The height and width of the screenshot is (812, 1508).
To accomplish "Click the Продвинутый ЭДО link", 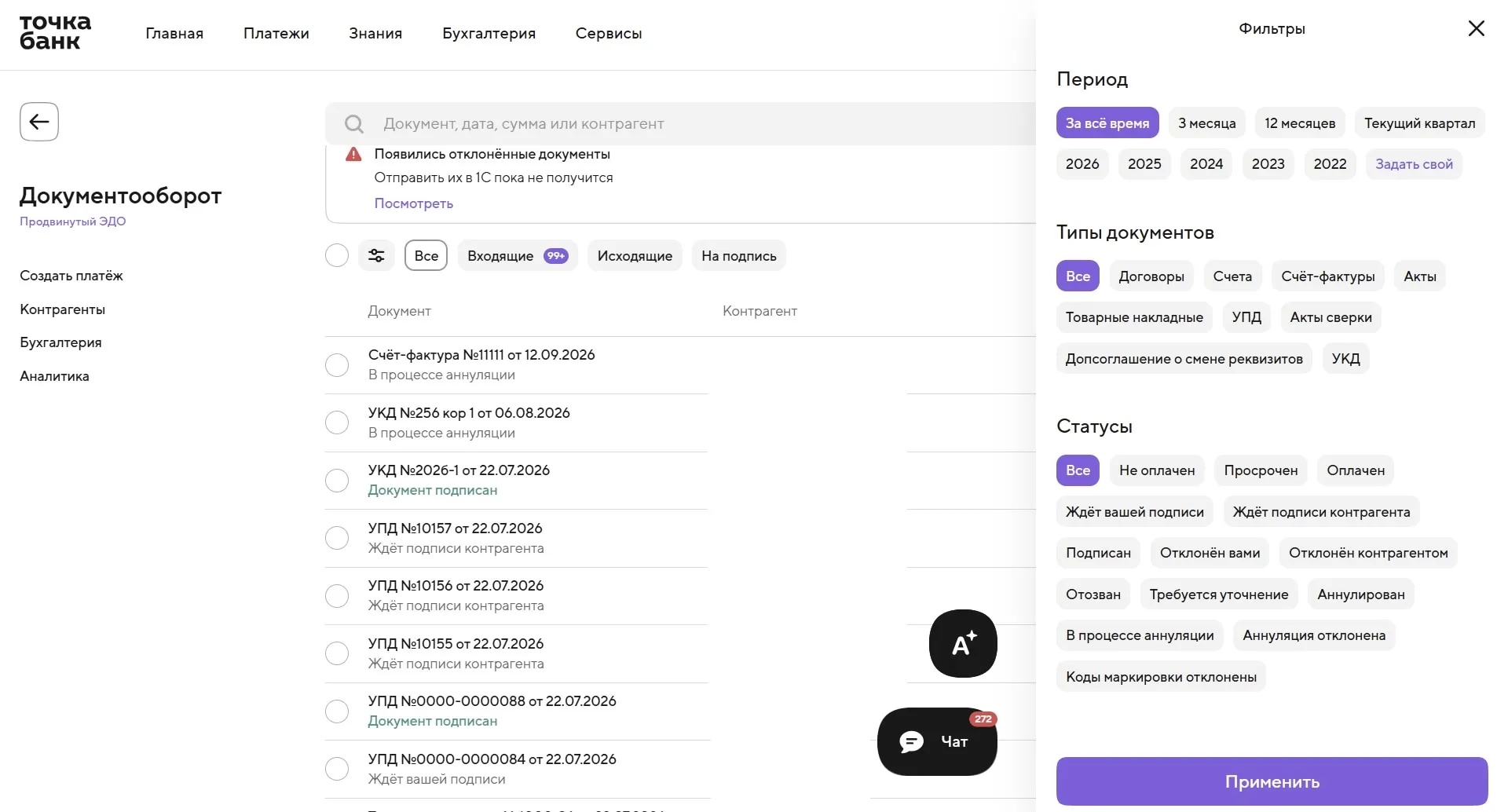I will (73, 221).
